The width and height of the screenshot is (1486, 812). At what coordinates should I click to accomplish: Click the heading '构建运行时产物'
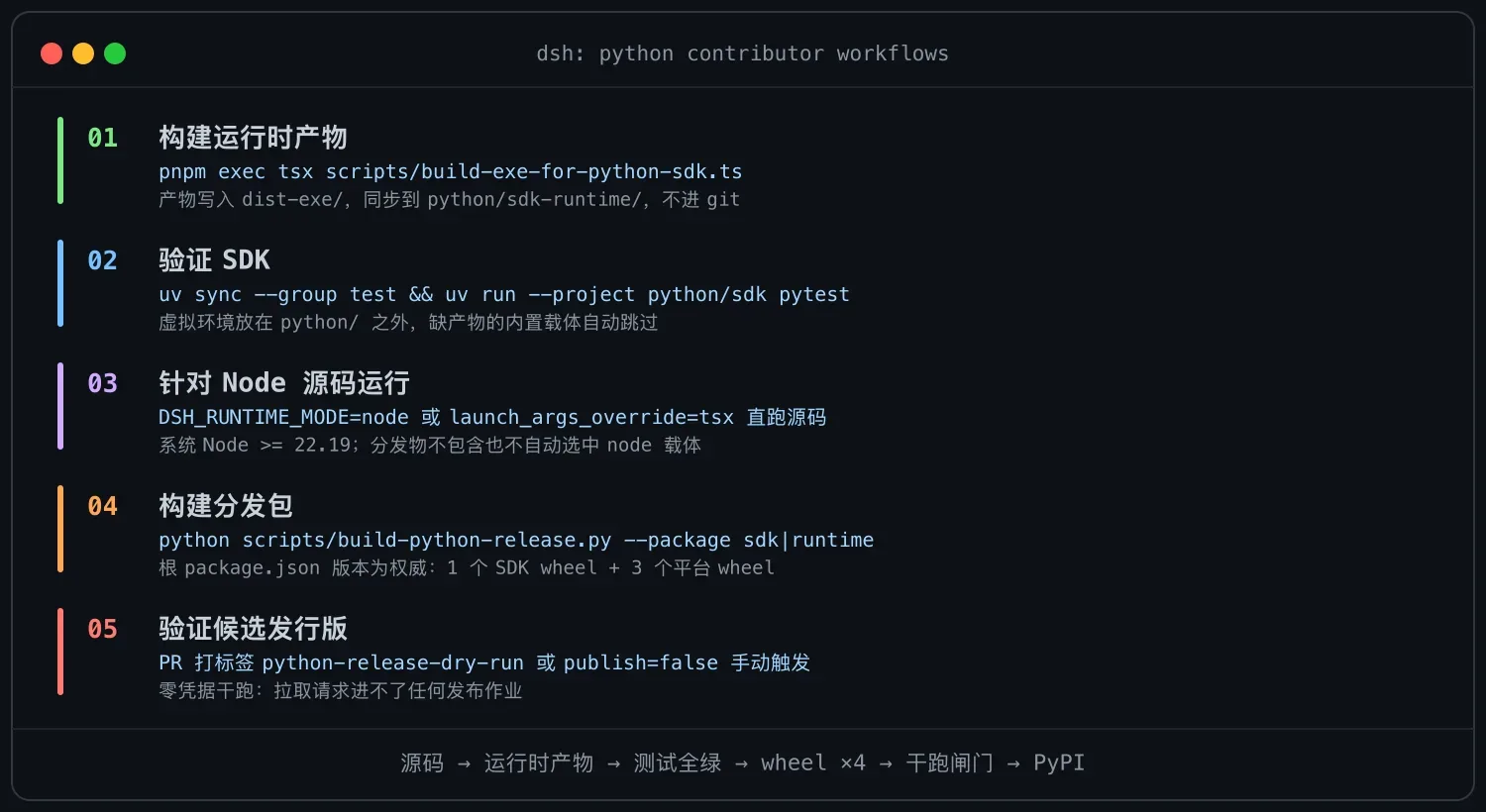(253, 138)
